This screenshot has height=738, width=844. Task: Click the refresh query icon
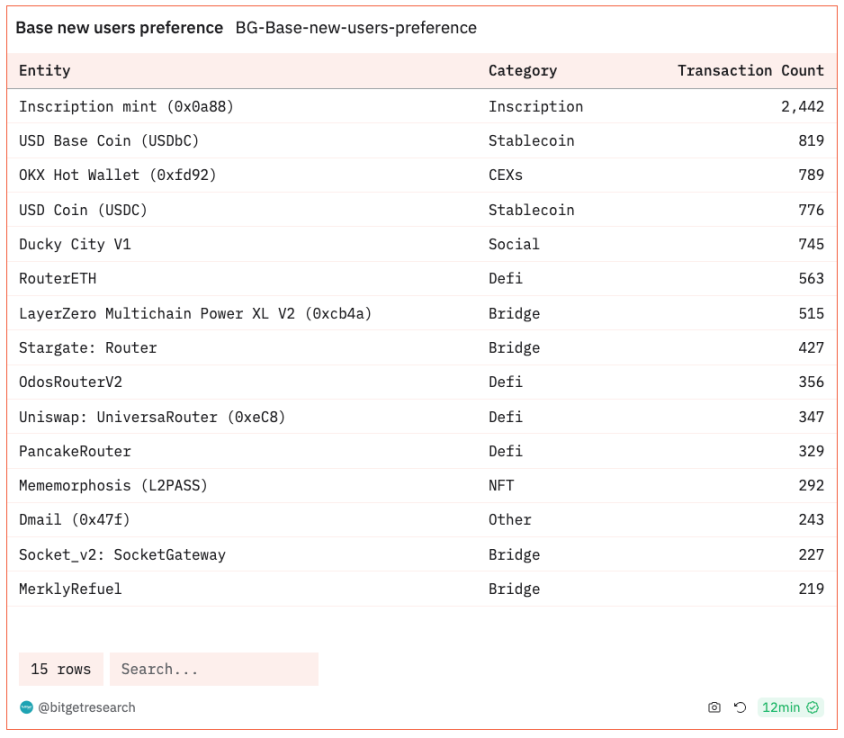740,708
